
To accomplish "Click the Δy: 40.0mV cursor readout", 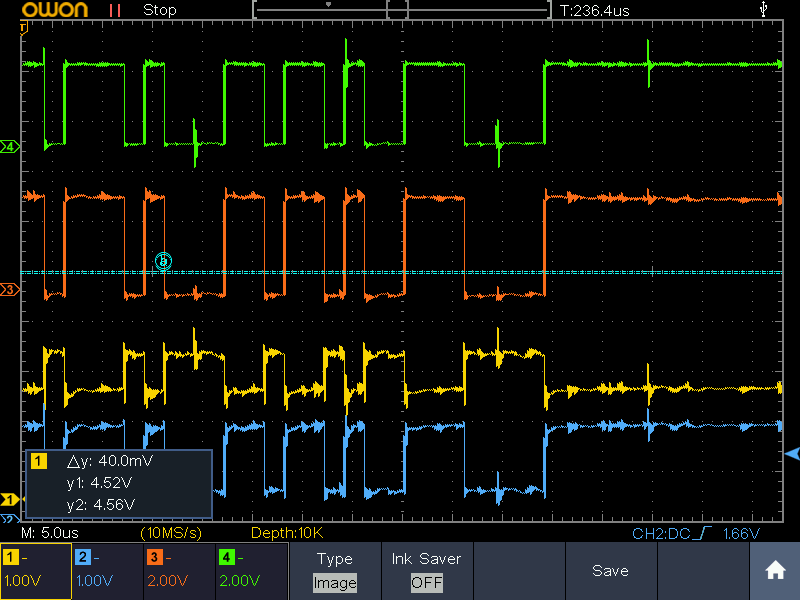I will [110, 461].
